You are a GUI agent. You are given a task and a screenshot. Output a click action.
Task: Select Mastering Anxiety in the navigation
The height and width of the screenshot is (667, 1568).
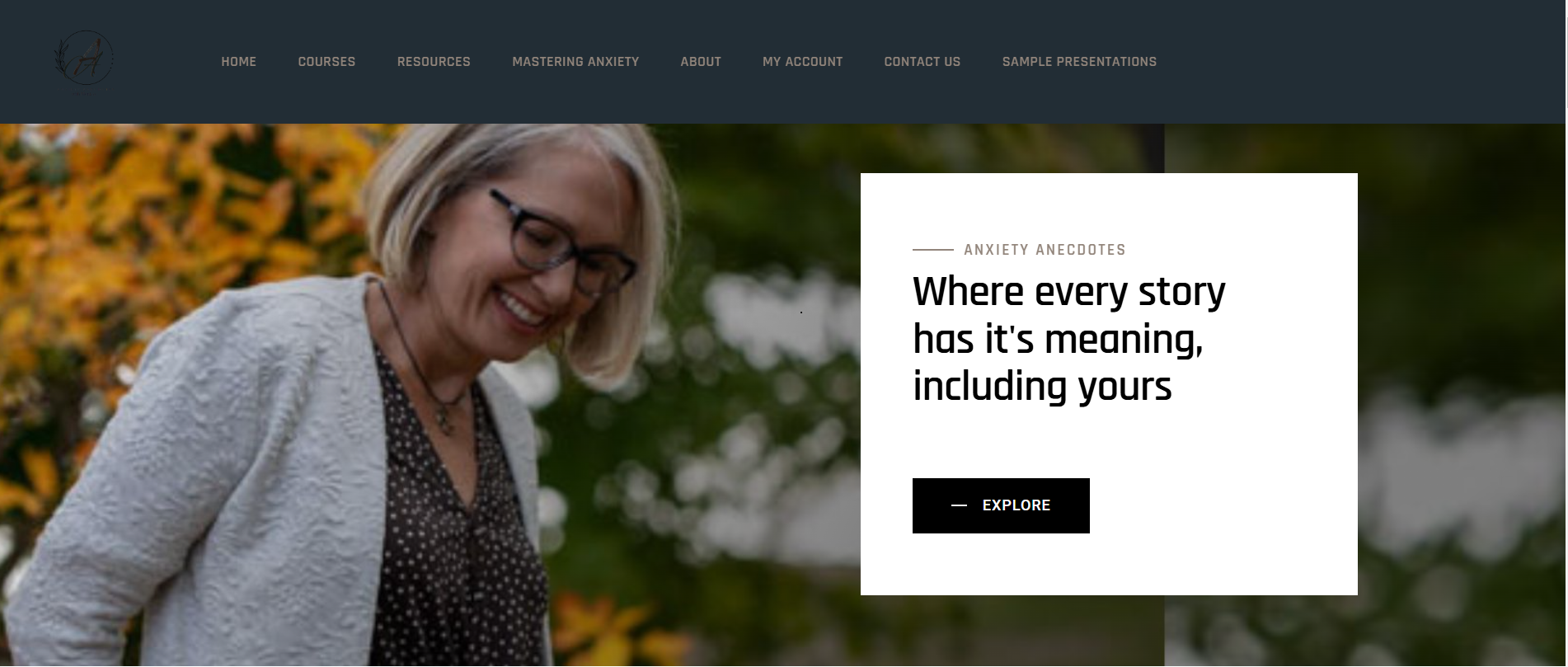[x=575, y=62]
